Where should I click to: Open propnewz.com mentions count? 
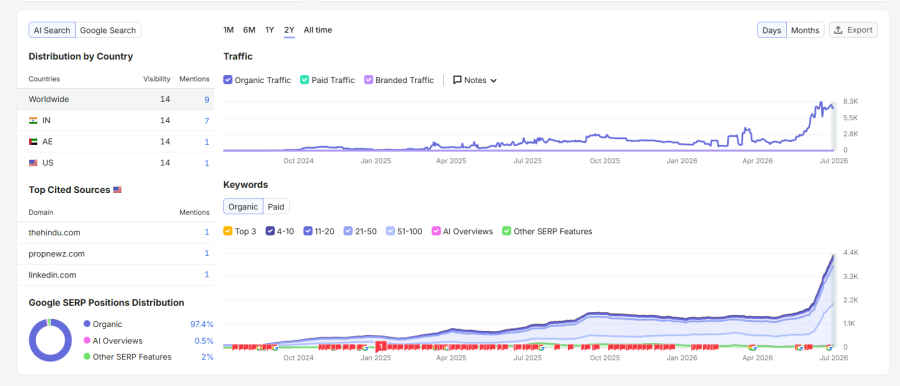(207, 254)
